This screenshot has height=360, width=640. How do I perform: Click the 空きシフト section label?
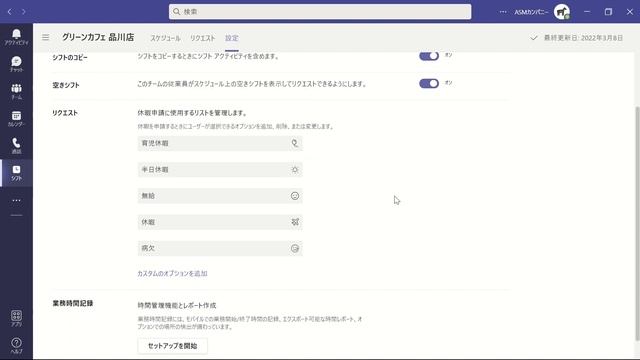(x=66, y=85)
